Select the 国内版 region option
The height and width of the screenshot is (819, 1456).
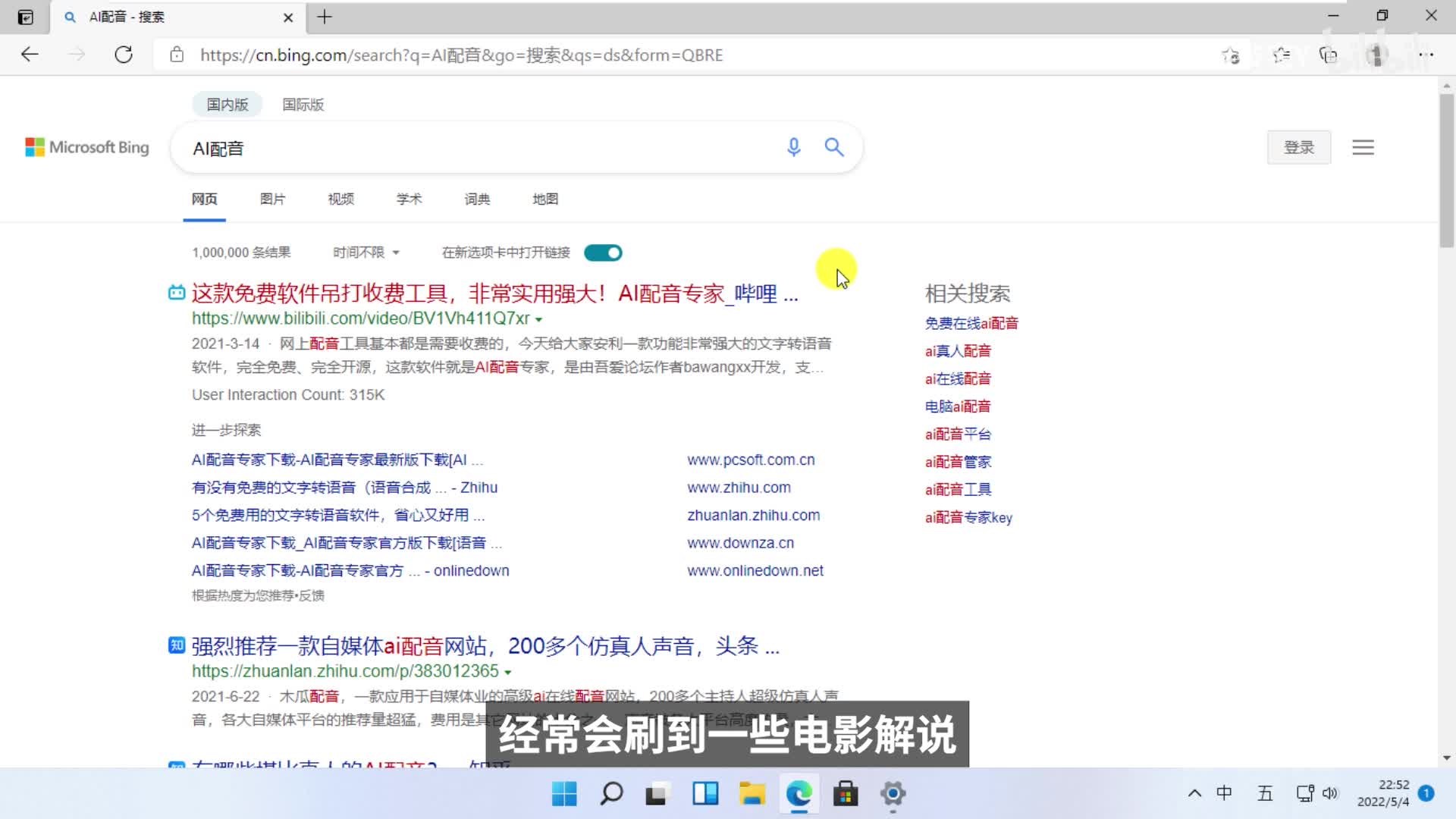pos(227,105)
